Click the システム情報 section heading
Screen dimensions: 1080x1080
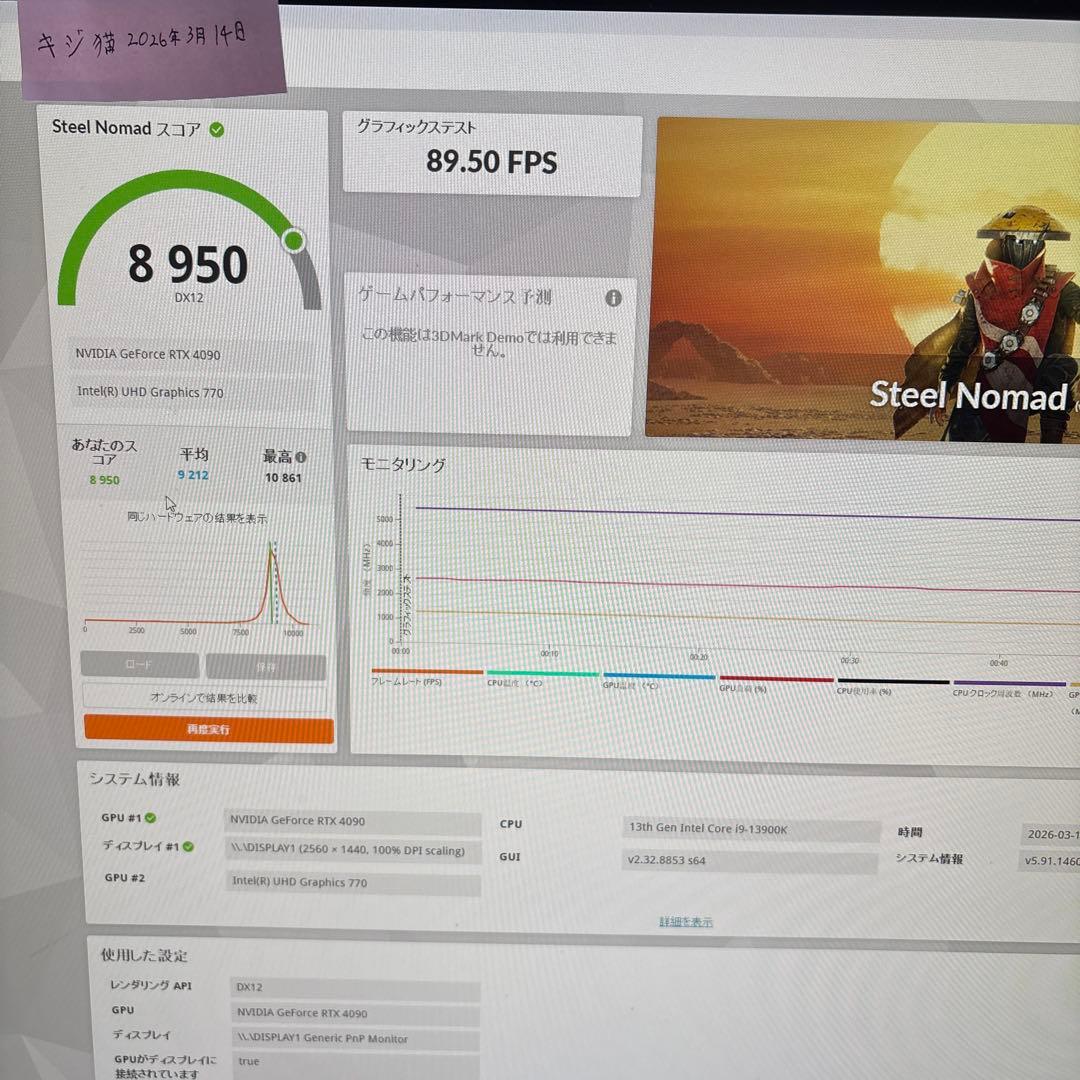pos(134,779)
